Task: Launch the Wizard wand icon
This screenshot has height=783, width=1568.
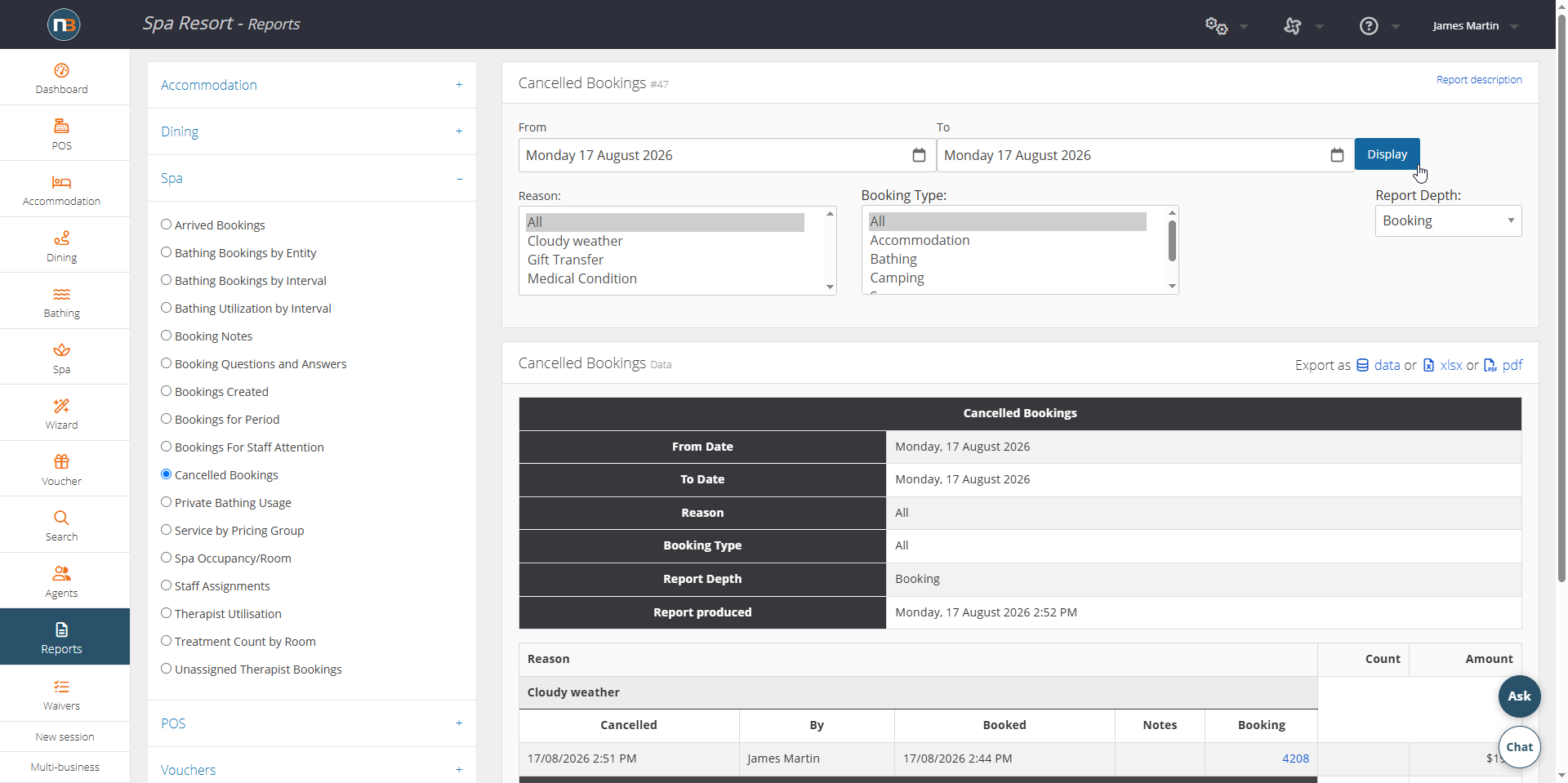Action: pyautogui.click(x=61, y=406)
